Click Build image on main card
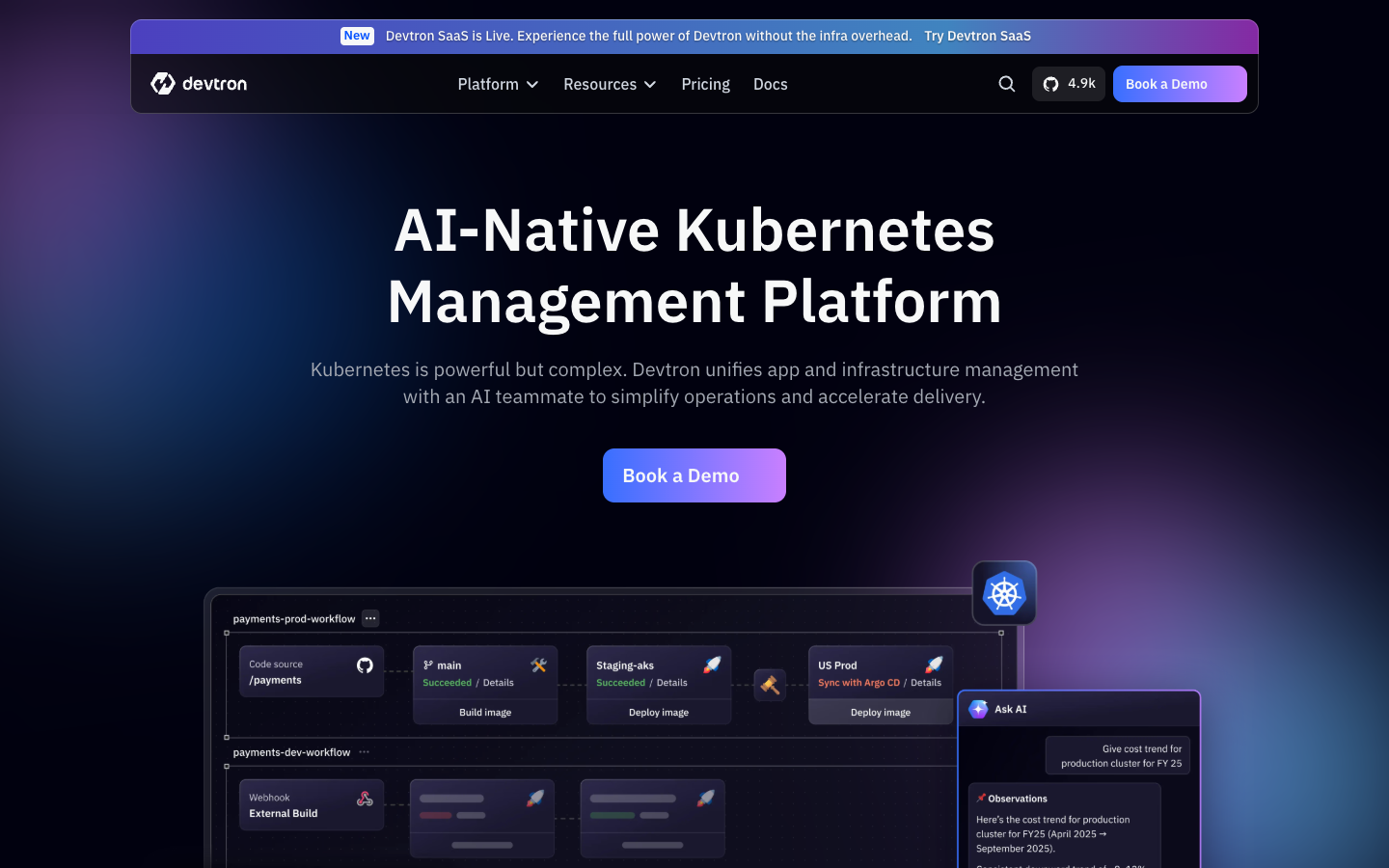This screenshot has width=1389, height=868. pos(485,712)
